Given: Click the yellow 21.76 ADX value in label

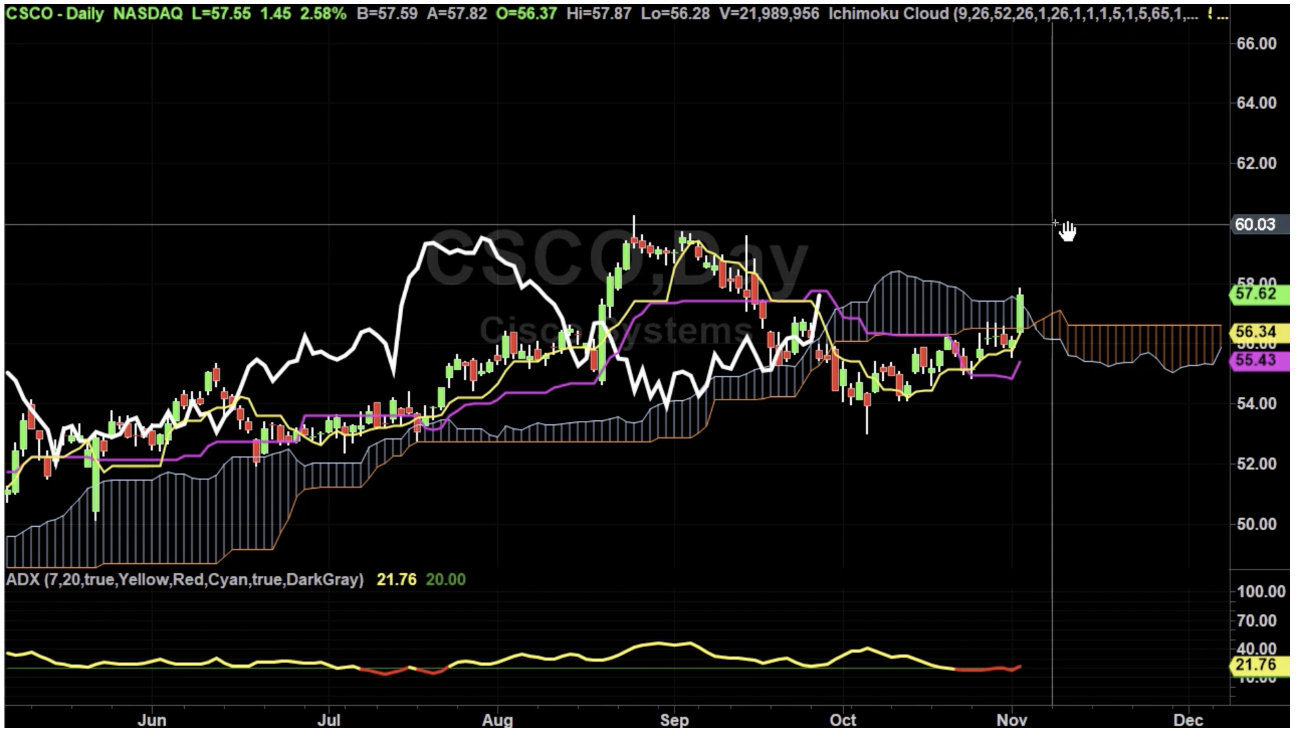Looking at the screenshot, I should tap(396, 579).
